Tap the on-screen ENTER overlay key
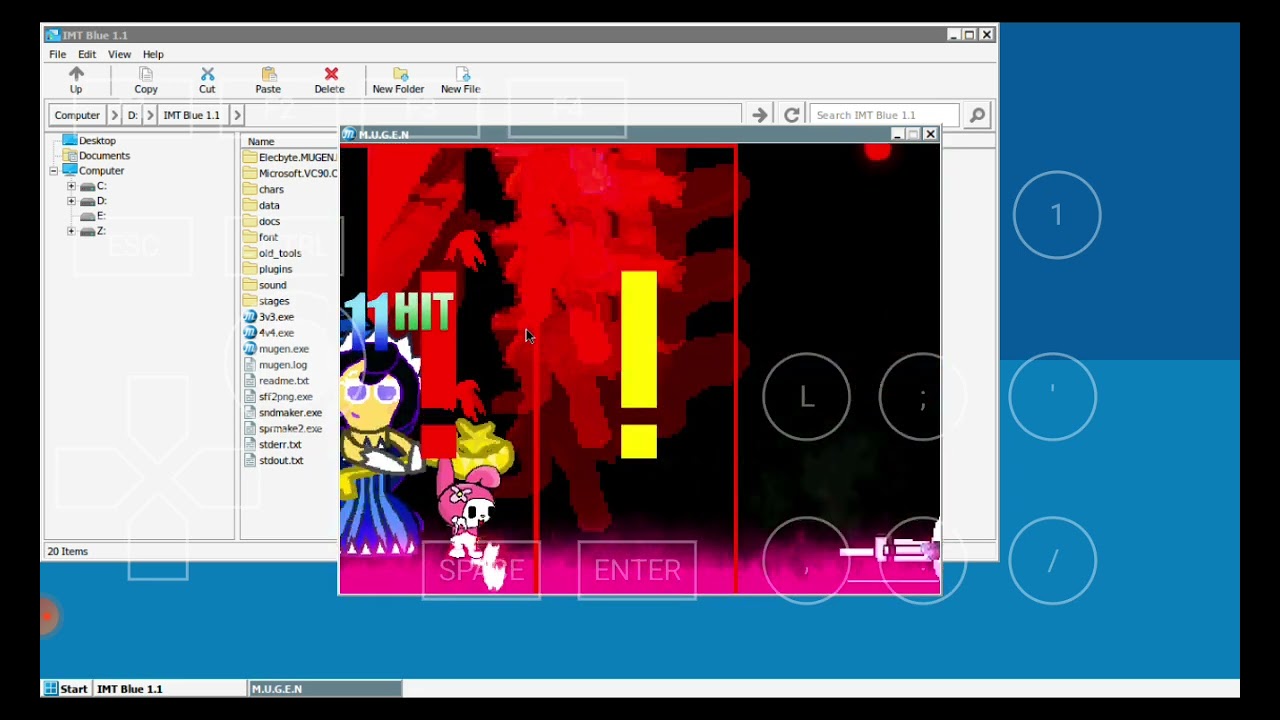 [x=637, y=570]
